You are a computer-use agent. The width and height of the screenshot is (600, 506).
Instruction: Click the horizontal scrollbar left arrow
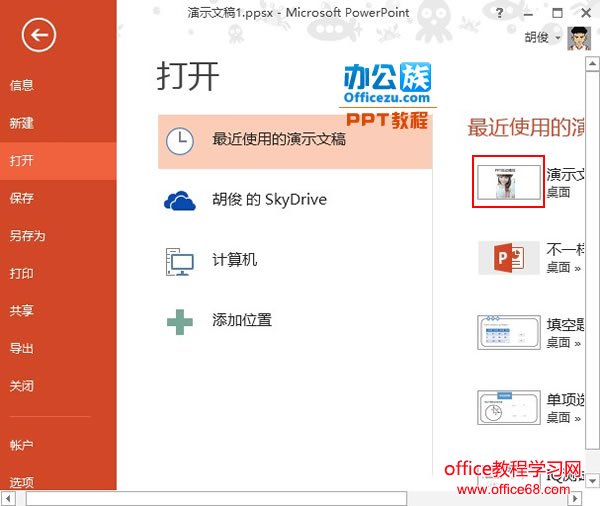[8, 499]
